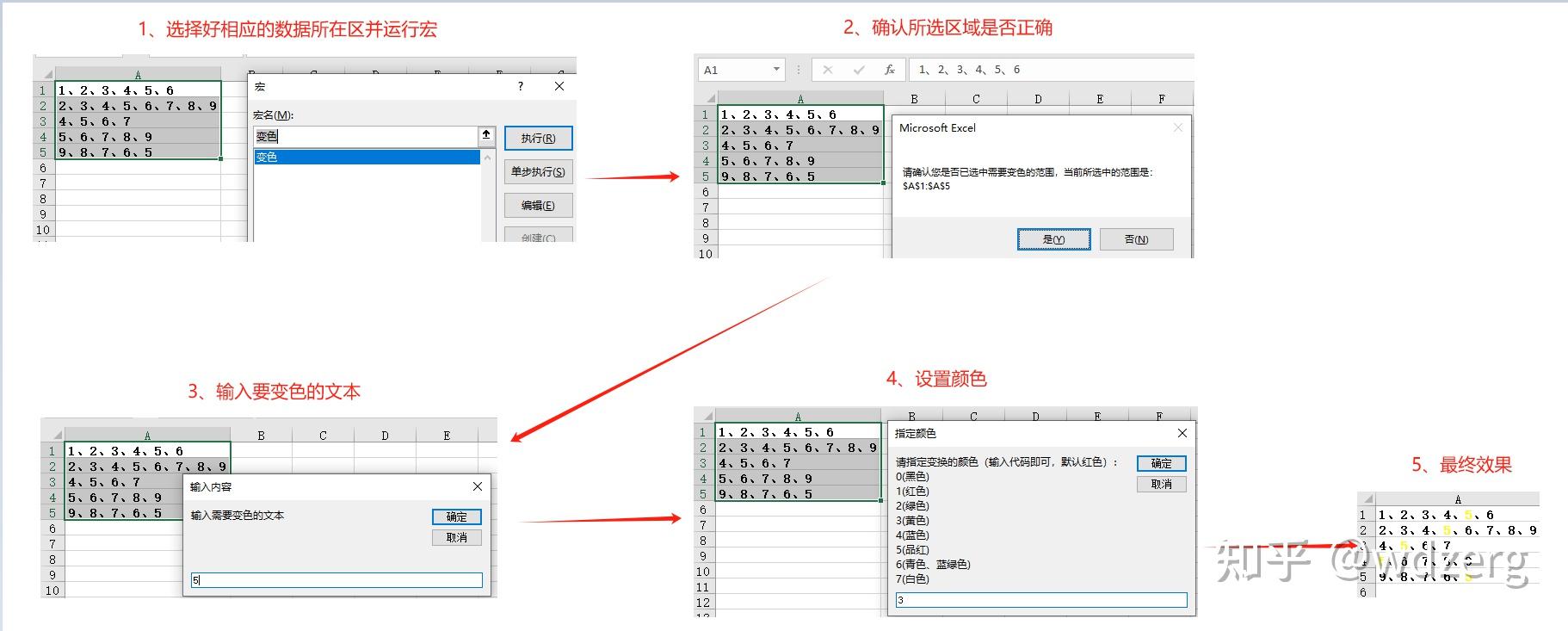Click 确定 in the 输入内容 dialog
Screen dimensions: 1568x631
pyautogui.click(x=457, y=517)
